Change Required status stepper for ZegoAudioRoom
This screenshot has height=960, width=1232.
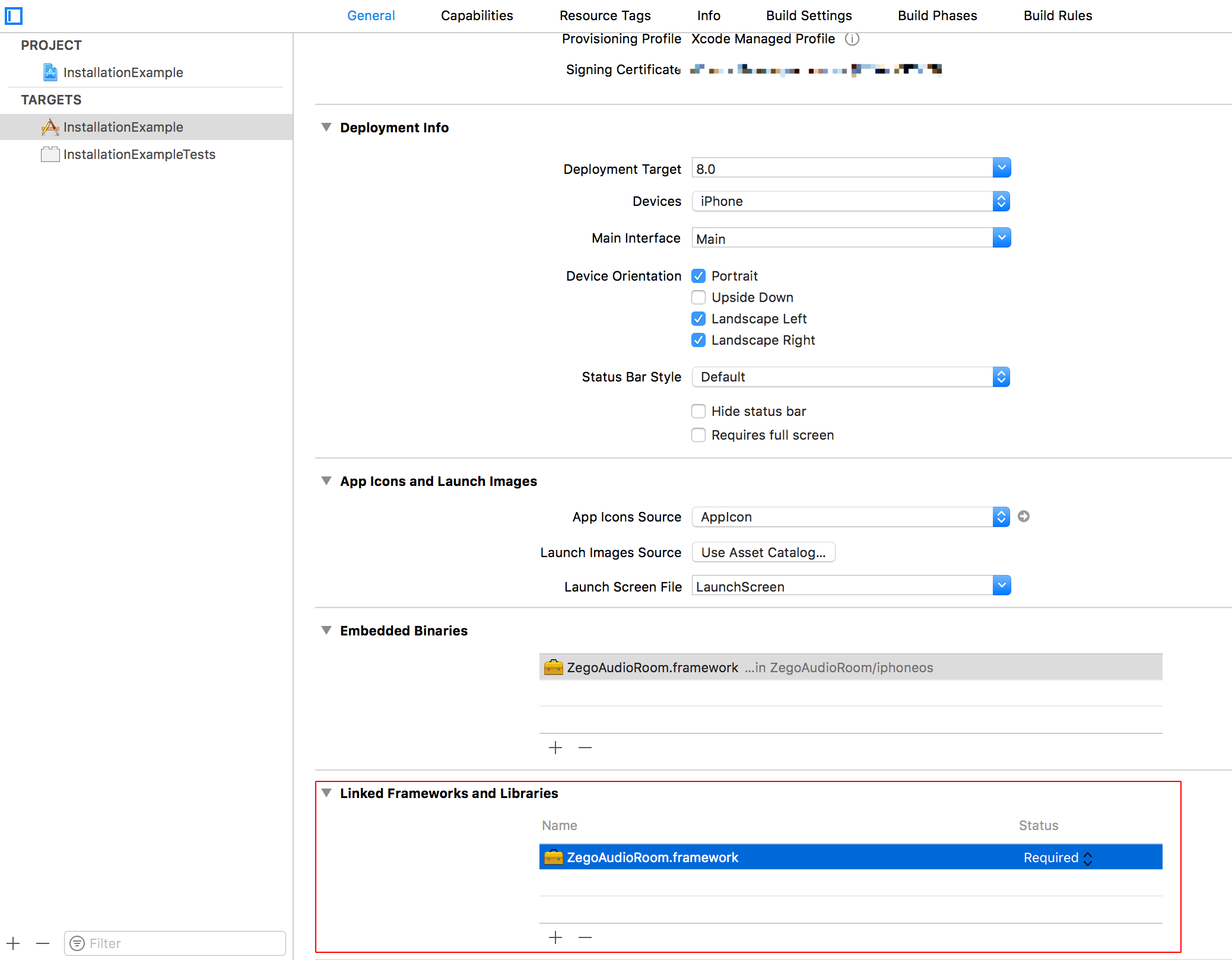[x=1088, y=858]
